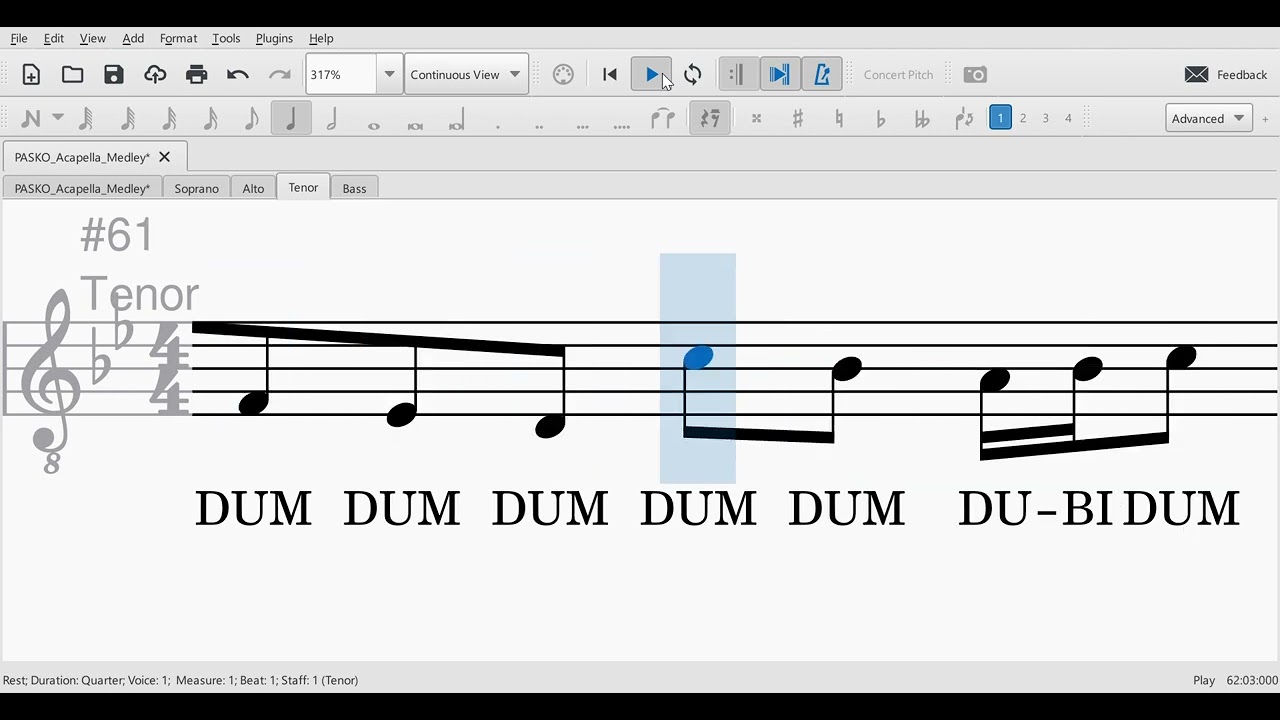Add a triple augmentation dot
This screenshot has height=720, width=1280.
[x=582, y=125]
